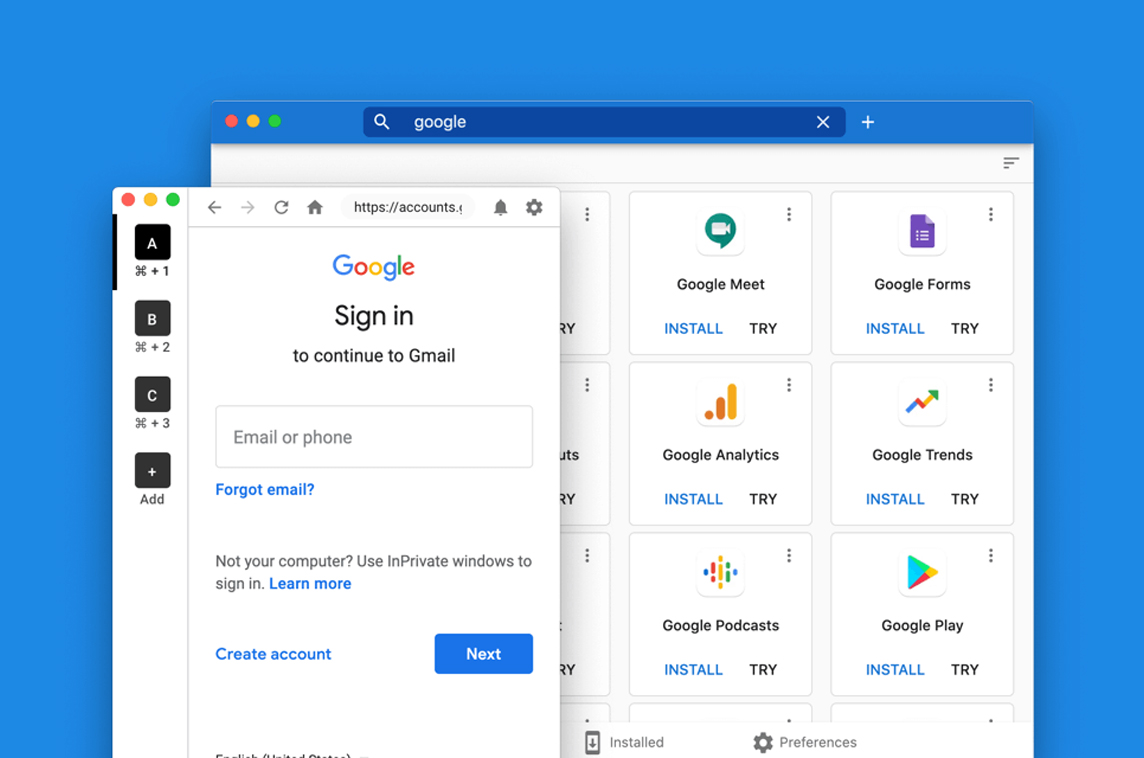This screenshot has height=758, width=1144.
Task: Go forward in the Gmail browser window
Action: click(x=247, y=207)
